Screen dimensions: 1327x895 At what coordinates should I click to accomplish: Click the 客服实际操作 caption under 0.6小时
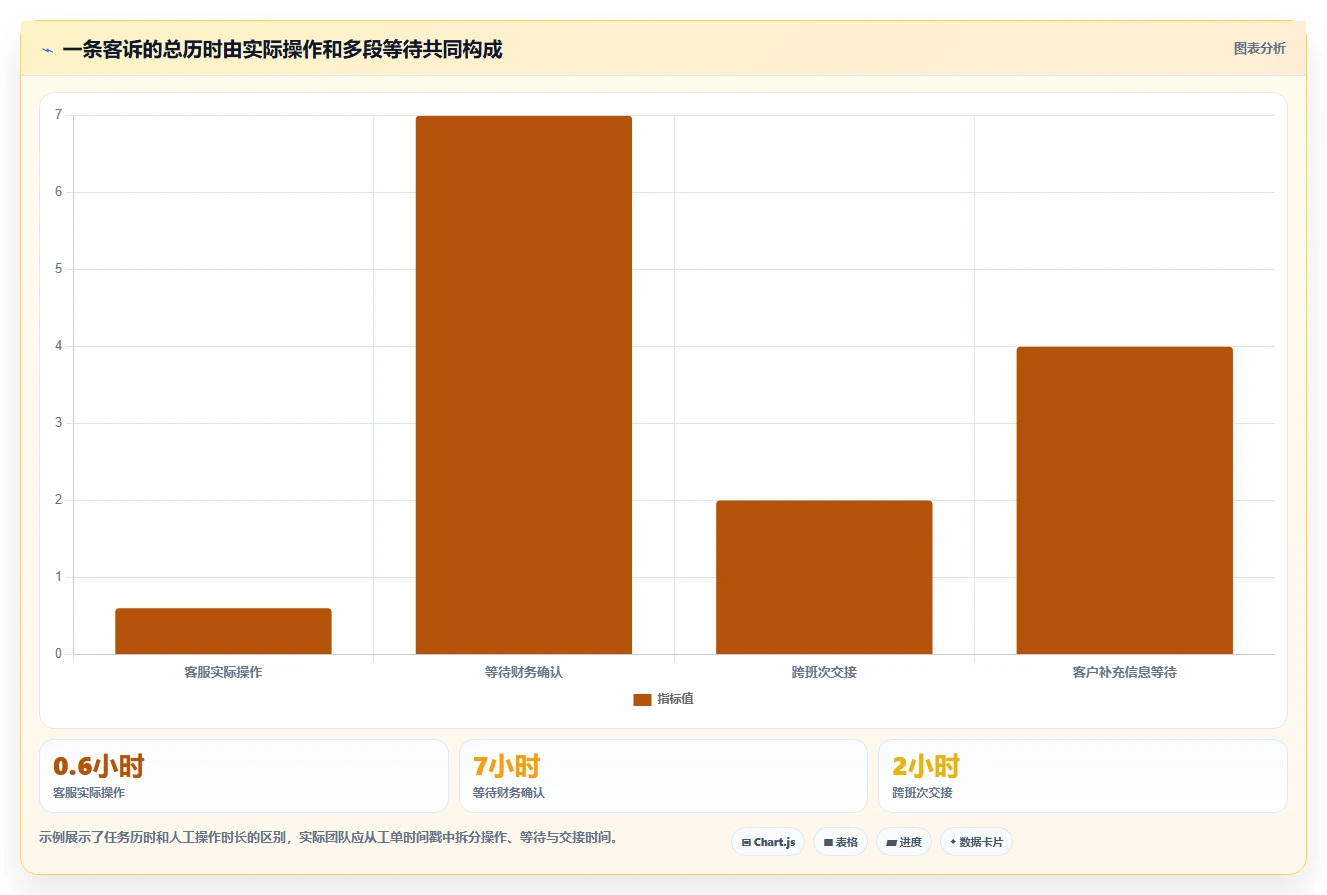coord(89,793)
